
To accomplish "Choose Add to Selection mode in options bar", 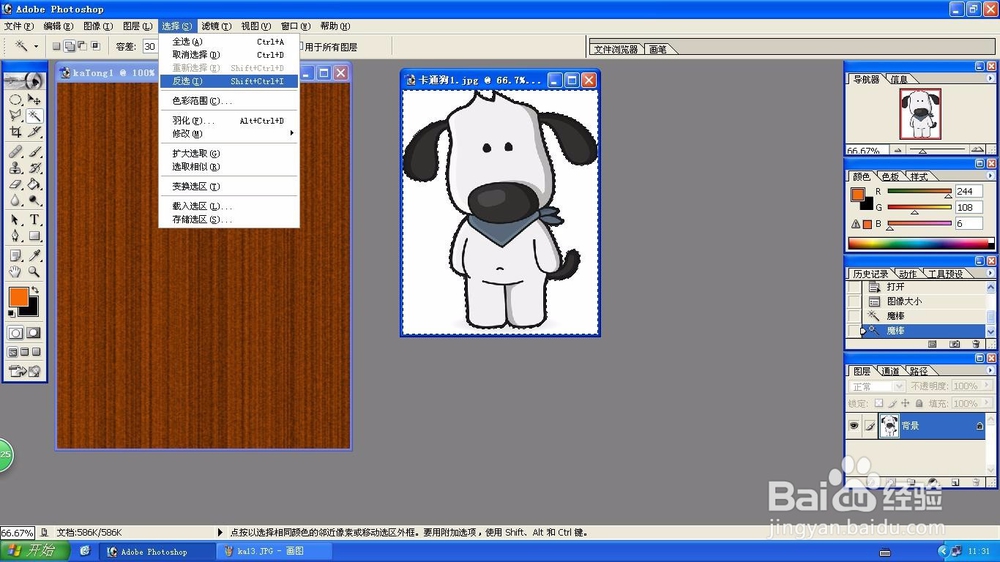I will click(x=70, y=46).
